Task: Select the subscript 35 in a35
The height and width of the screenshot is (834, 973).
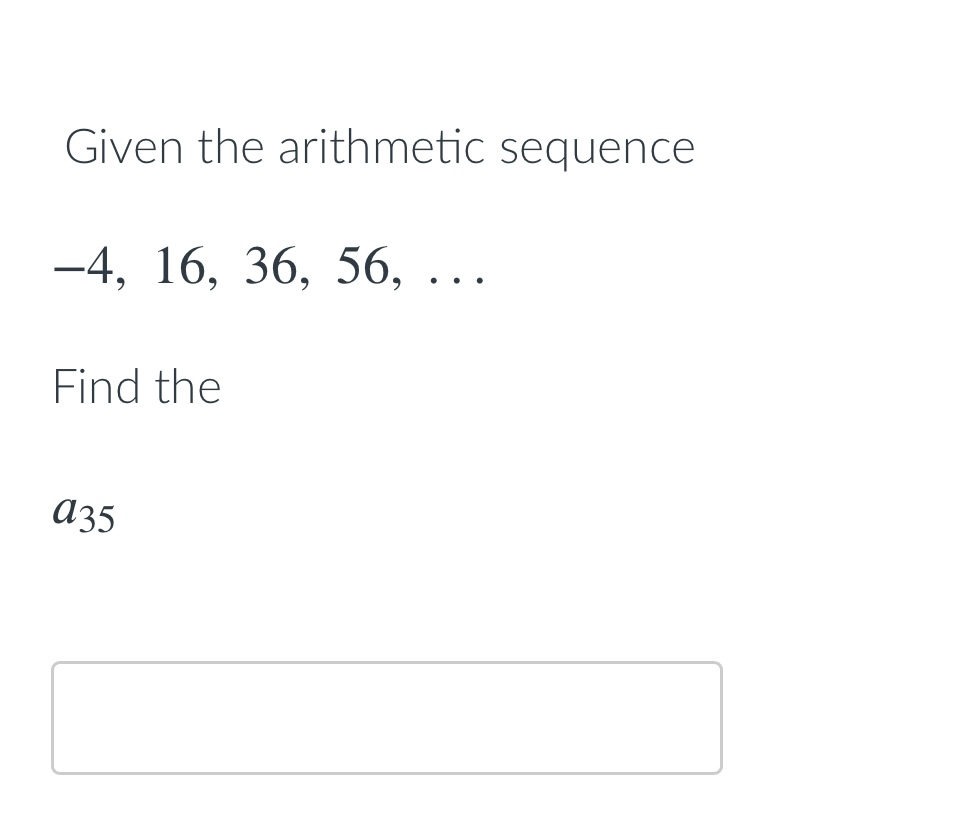Action: coord(99,522)
